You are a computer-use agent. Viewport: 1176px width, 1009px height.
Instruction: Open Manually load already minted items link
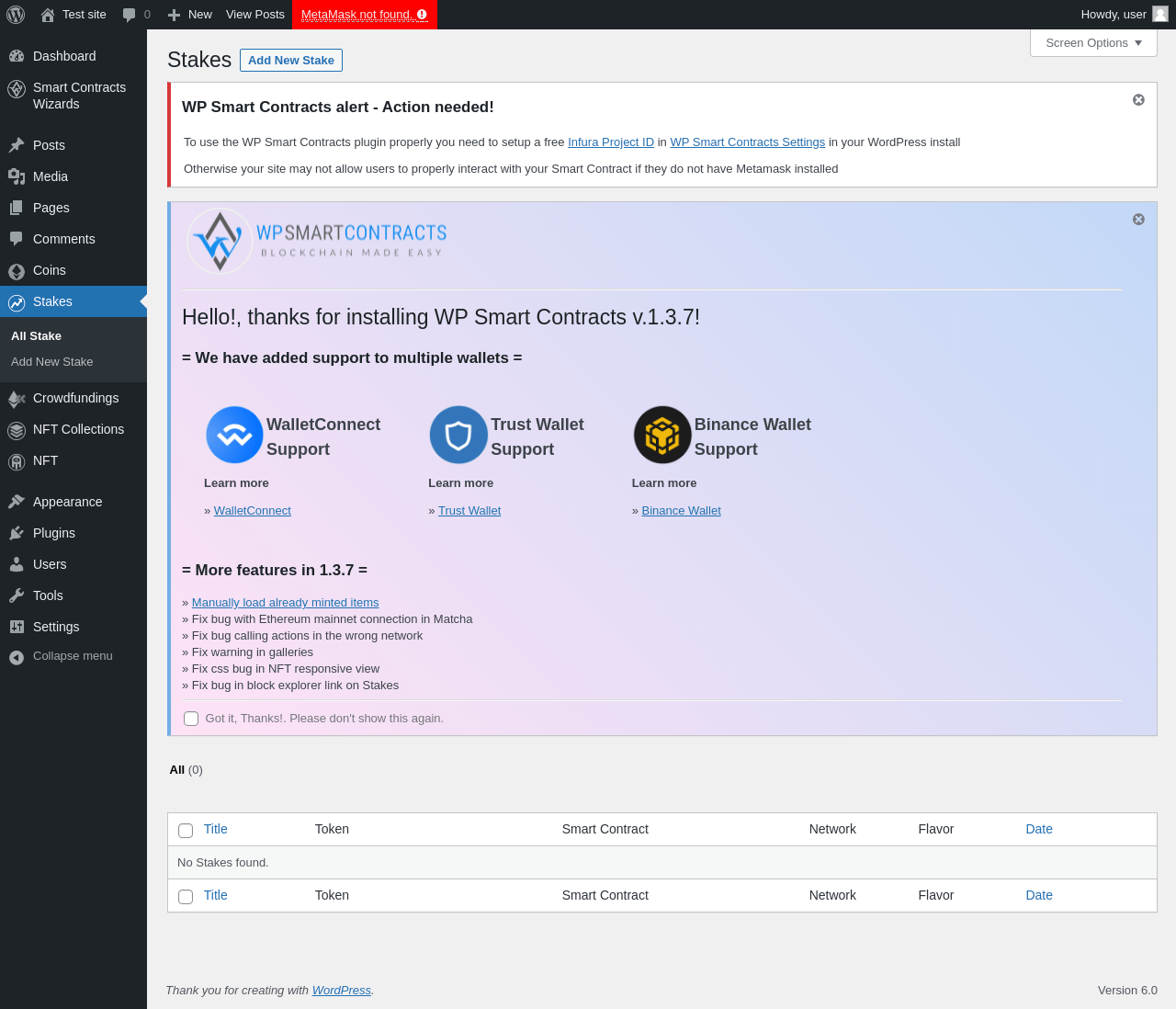[286, 603]
